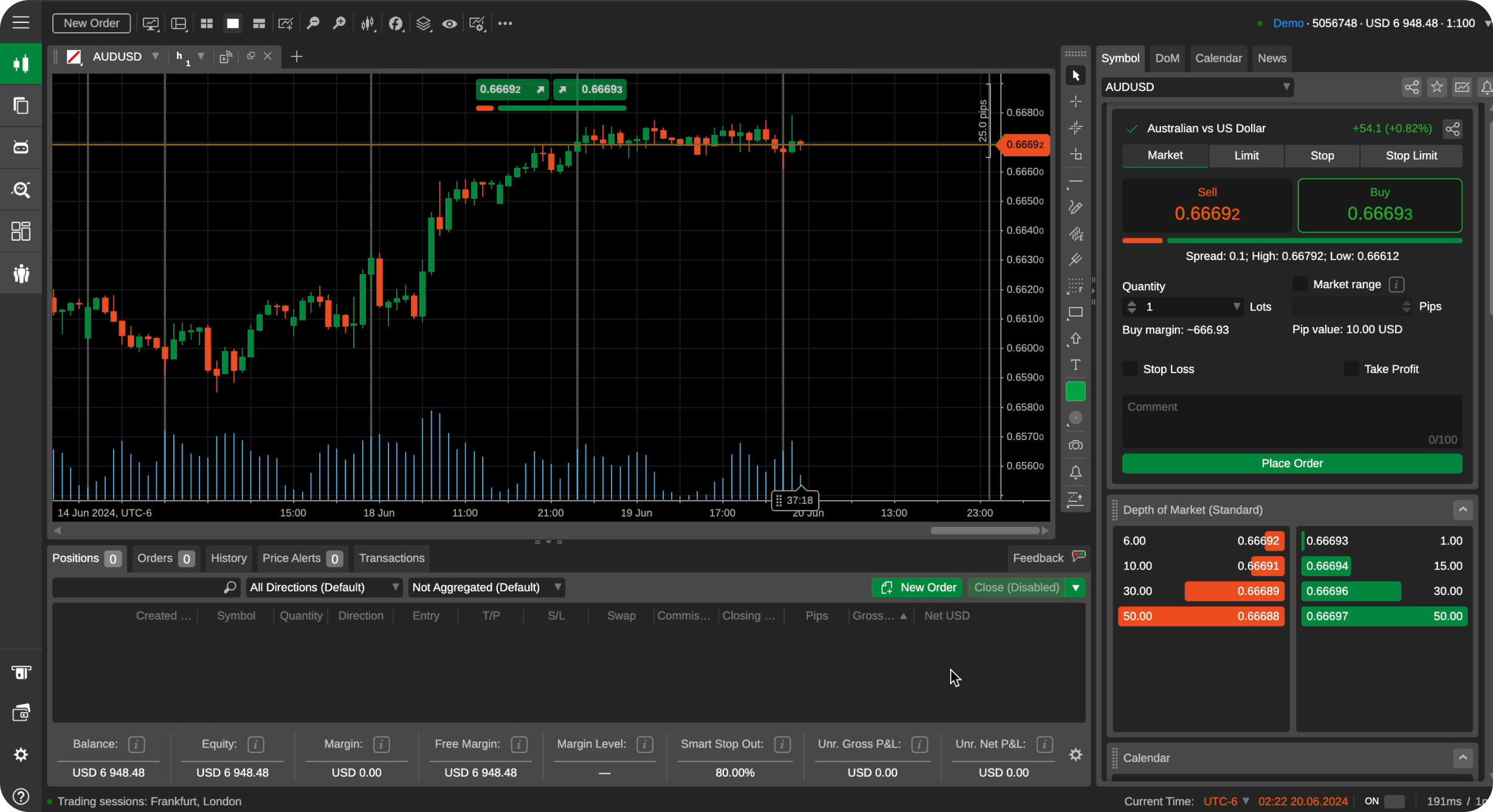Collapse the Depth of Market section
This screenshot has width=1493, height=812.
1463,509
